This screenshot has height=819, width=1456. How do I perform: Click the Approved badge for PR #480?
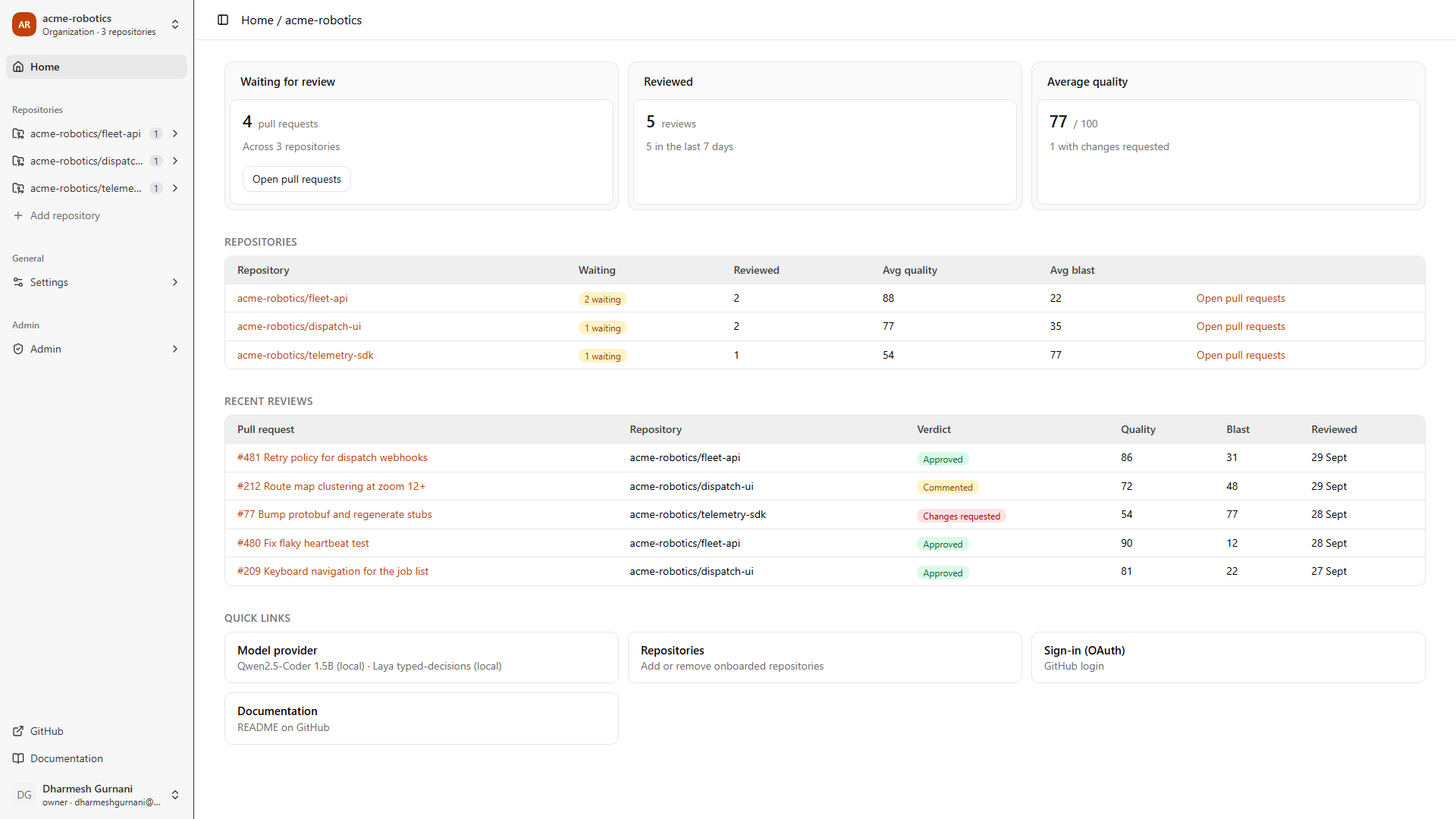[x=943, y=544]
